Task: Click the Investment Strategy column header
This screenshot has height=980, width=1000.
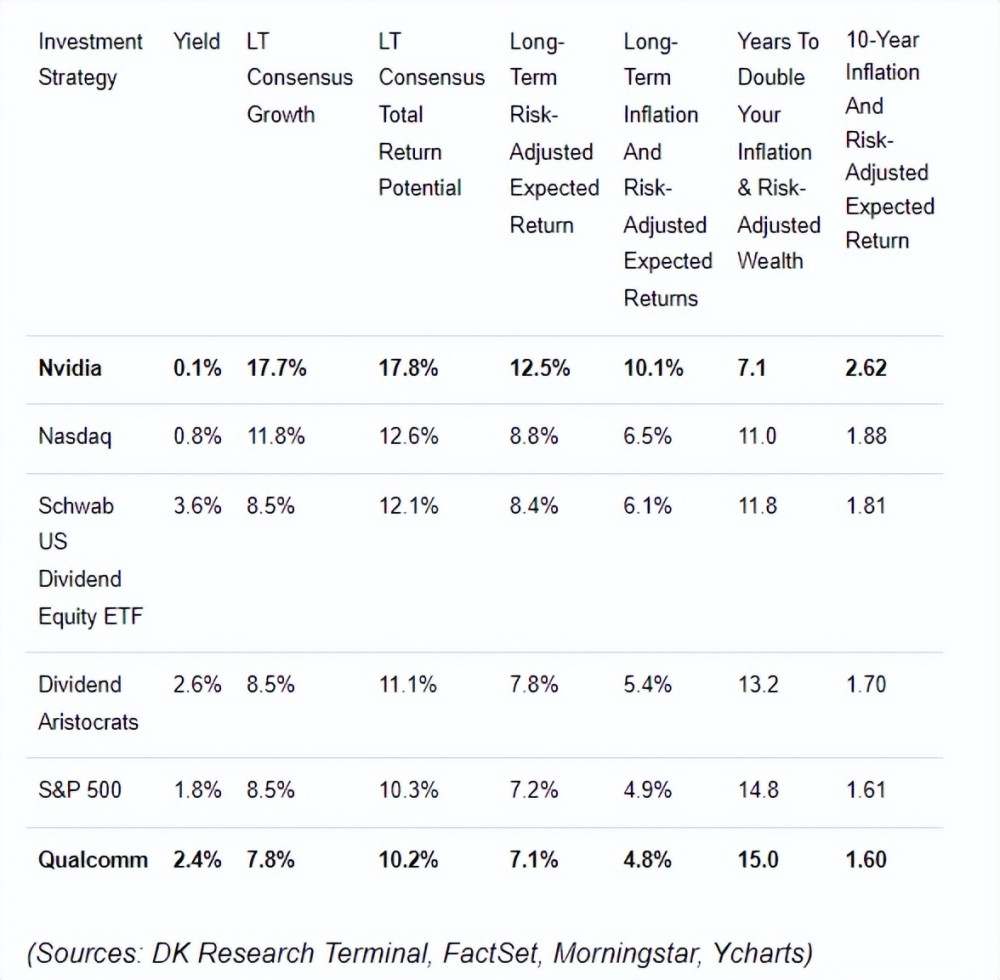Action: [90, 60]
